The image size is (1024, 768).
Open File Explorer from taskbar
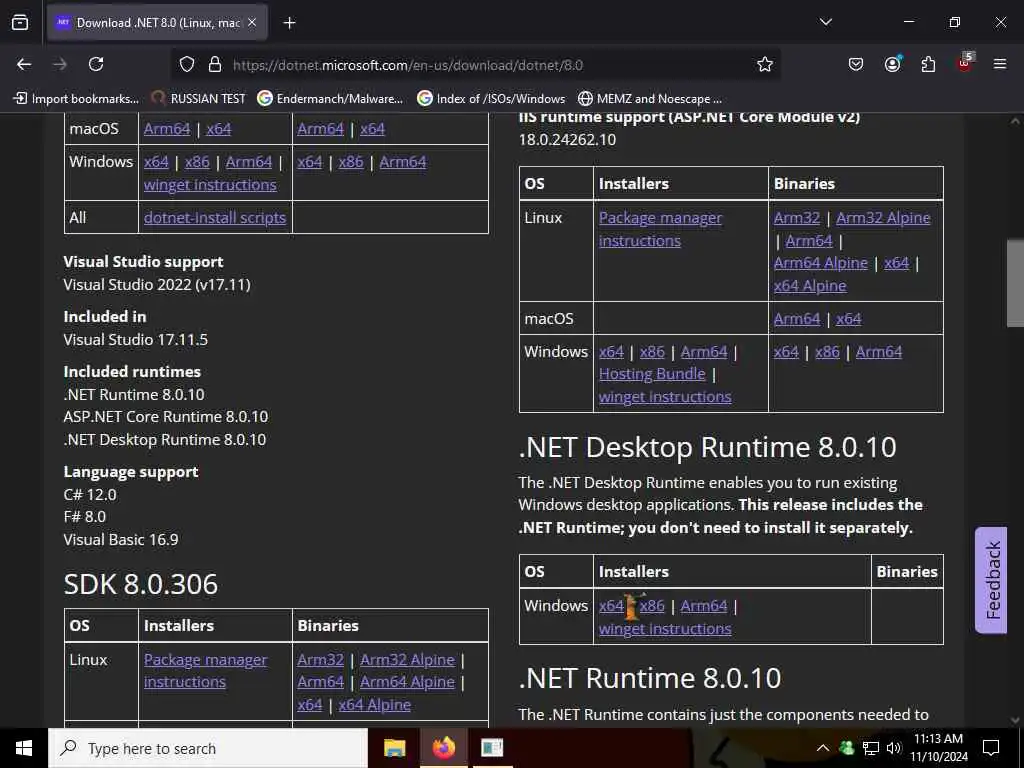click(394, 748)
